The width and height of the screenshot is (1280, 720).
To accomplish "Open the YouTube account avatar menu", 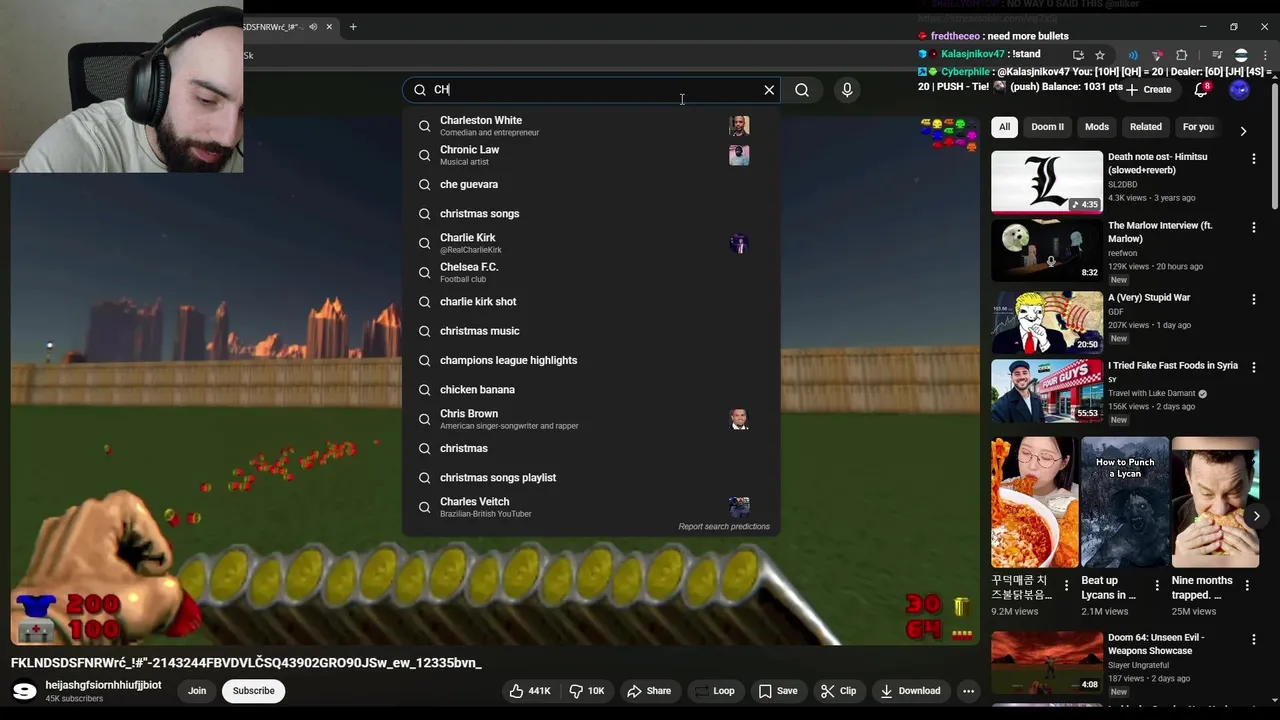I will pos(1239,90).
